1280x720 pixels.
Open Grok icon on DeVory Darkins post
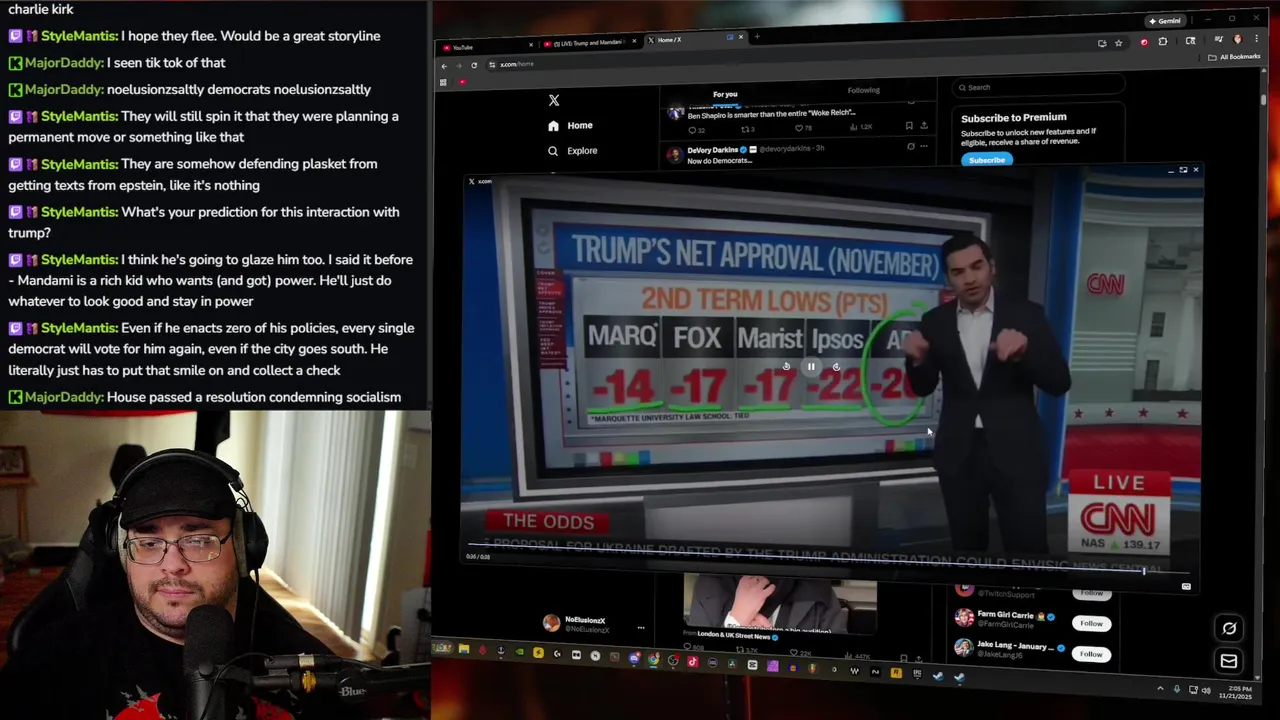coord(910,146)
